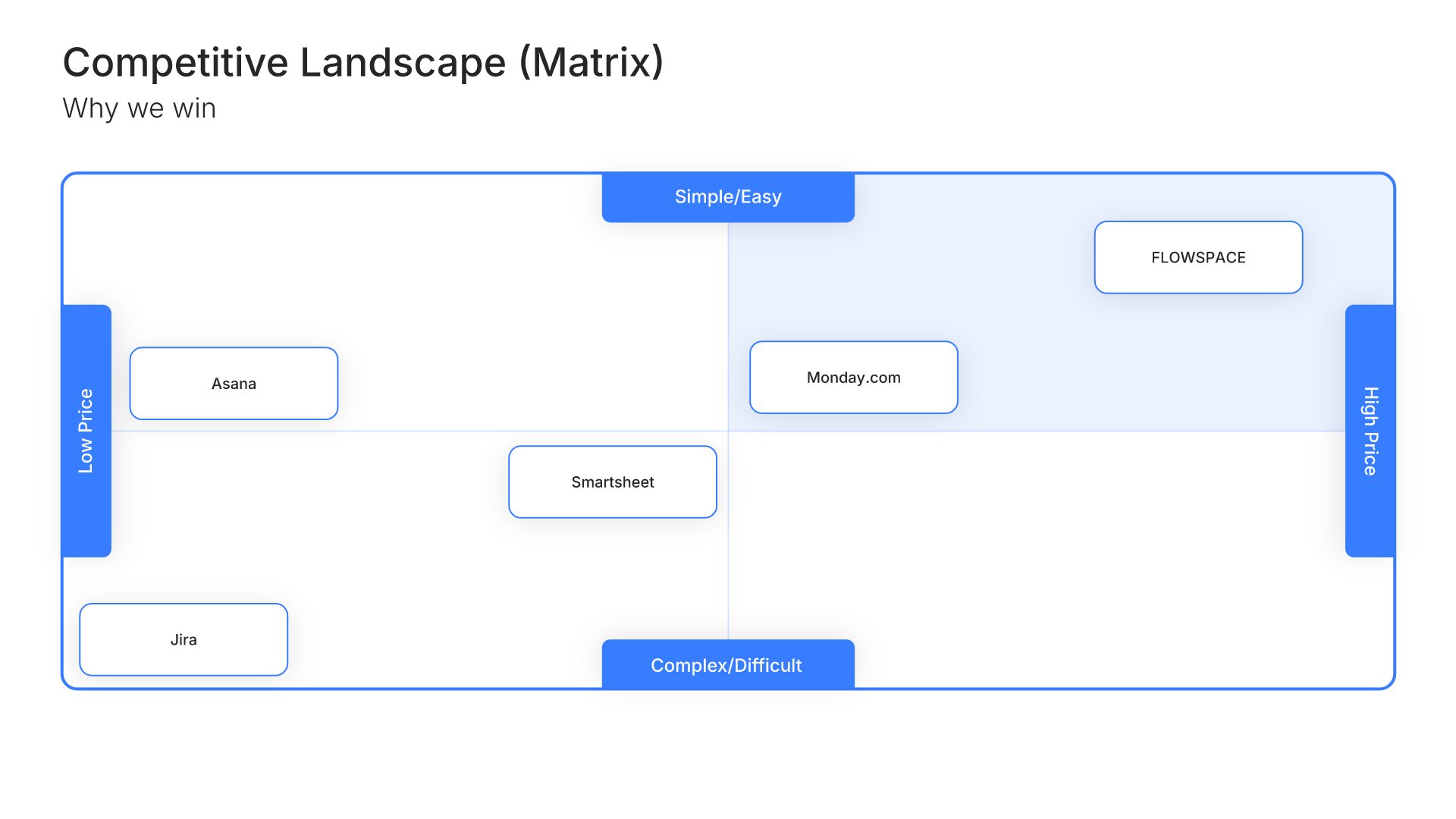1456x819 pixels.
Task: Click the word Landscape in the title
Action: (x=403, y=62)
